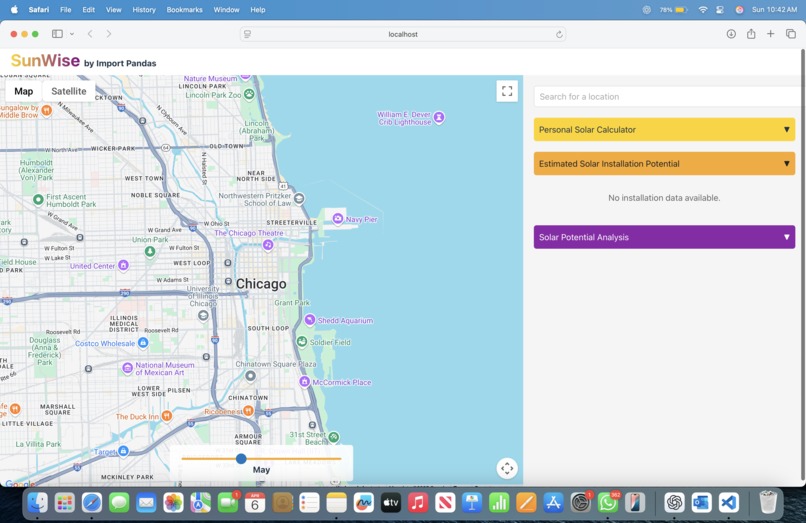Click the Lincoln Park Zoo pin

pos(249,94)
